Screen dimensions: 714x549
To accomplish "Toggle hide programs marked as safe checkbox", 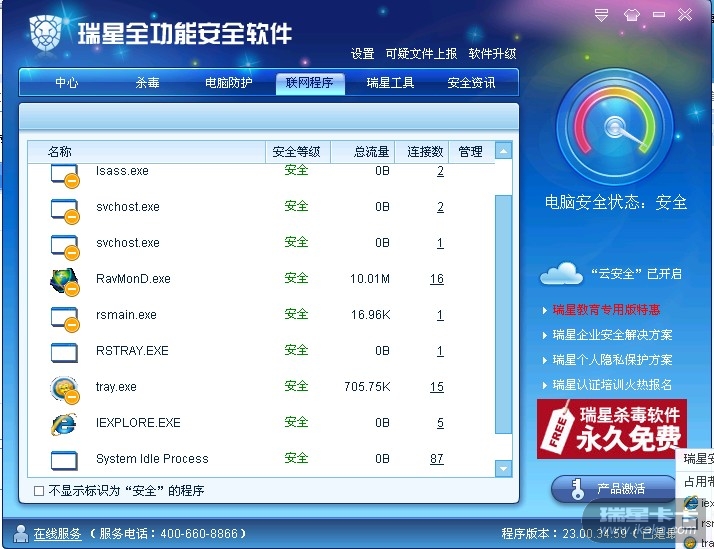I will [x=39, y=491].
